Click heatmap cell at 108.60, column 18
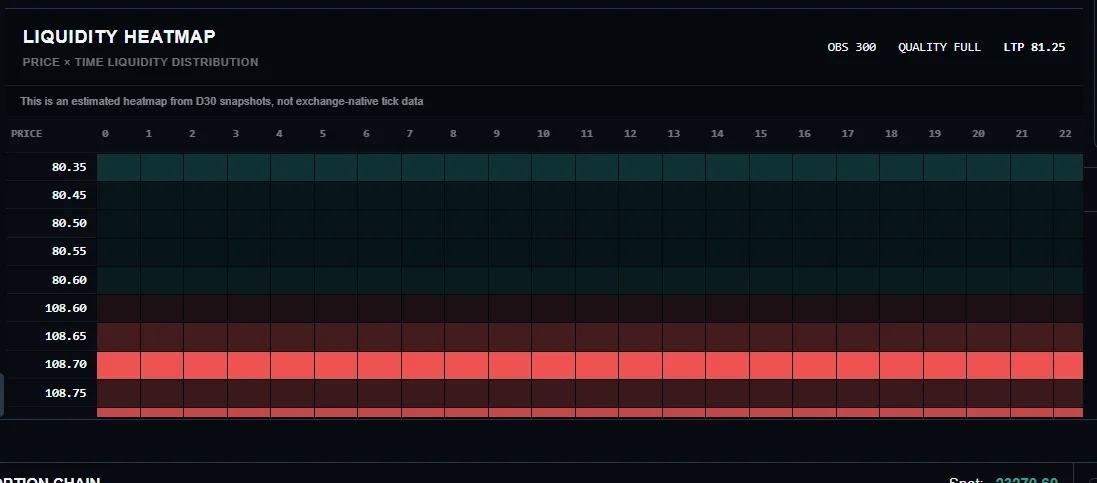 (901, 308)
